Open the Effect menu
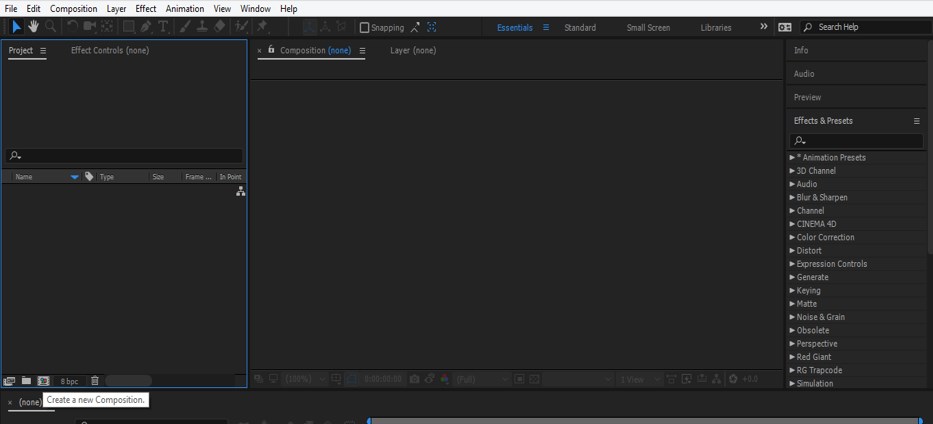This screenshot has width=933, height=424. [146, 9]
